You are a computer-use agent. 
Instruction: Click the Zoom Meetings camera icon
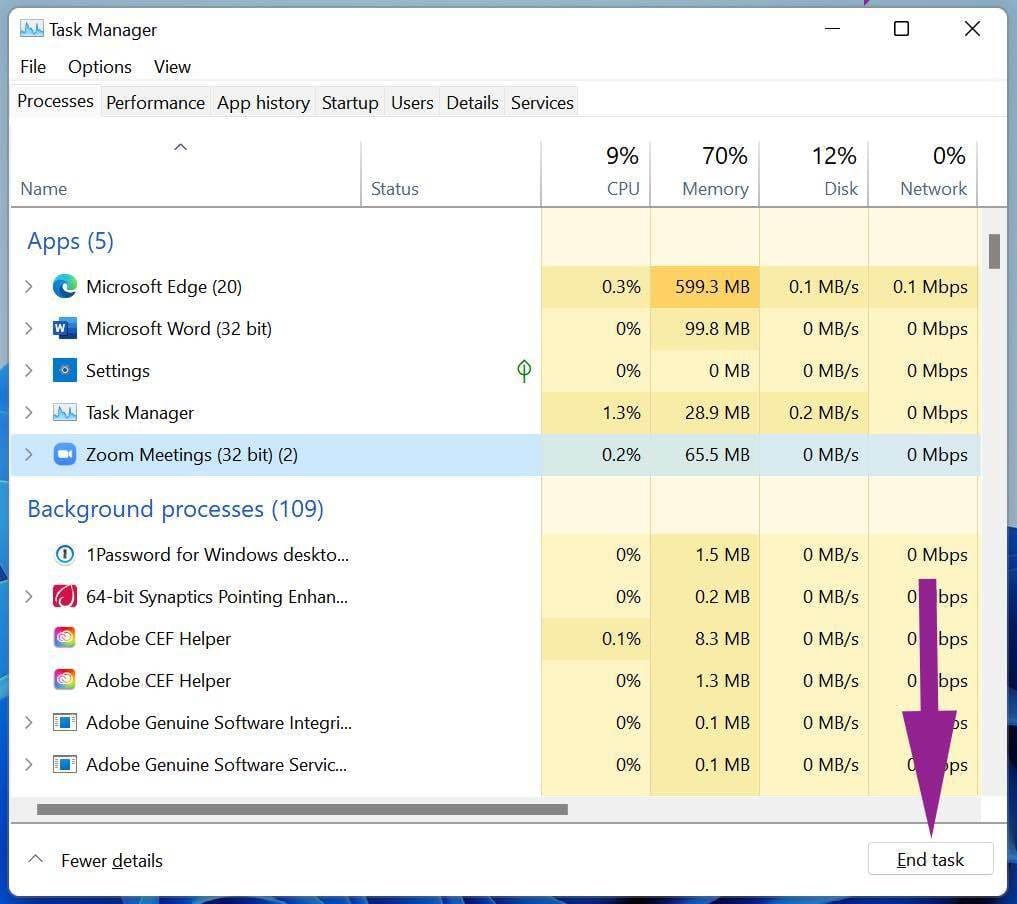[64, 455]
